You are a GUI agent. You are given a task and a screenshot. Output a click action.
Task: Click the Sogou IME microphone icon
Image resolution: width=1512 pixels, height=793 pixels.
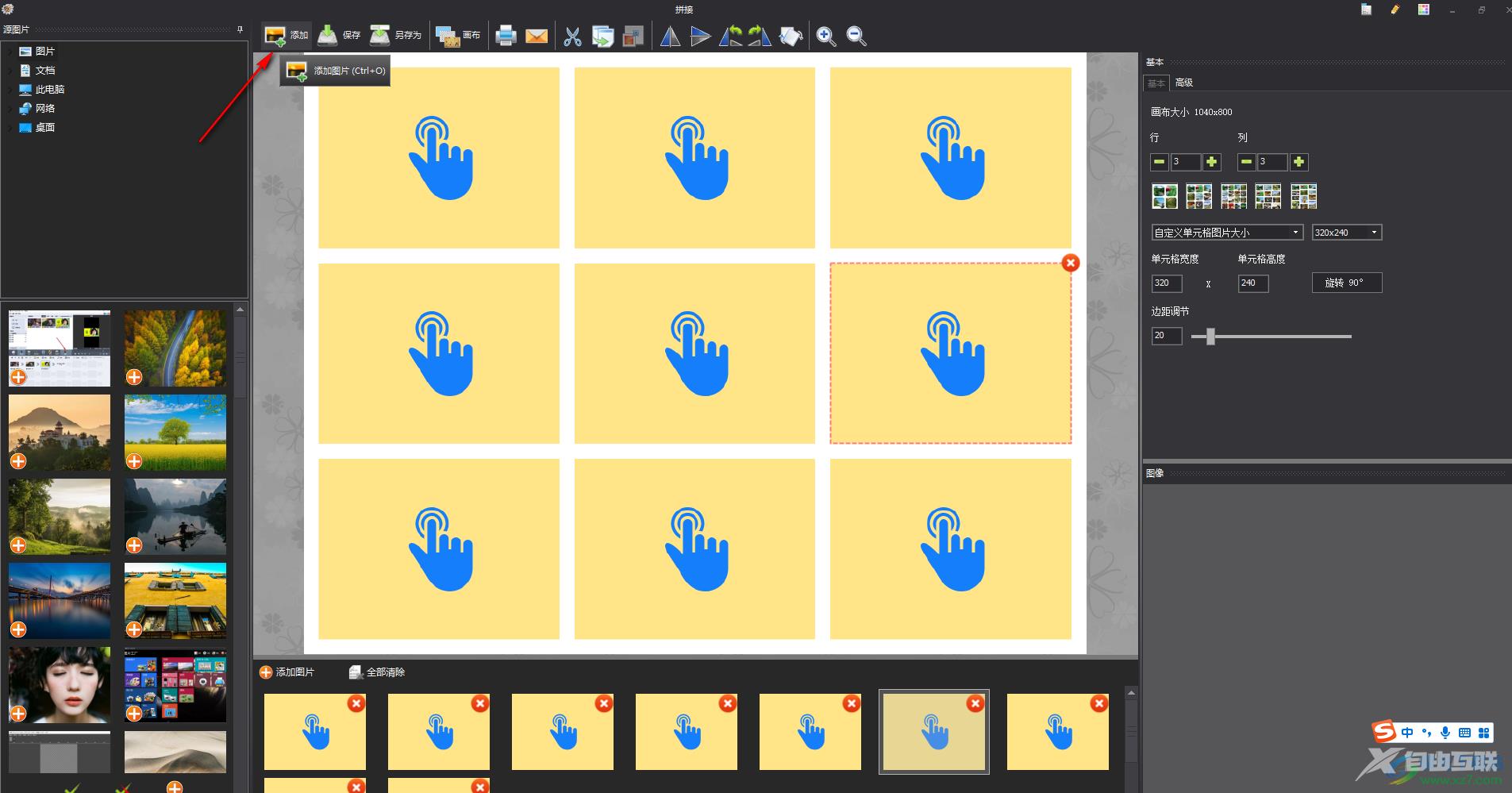[x=1445, y=733]
